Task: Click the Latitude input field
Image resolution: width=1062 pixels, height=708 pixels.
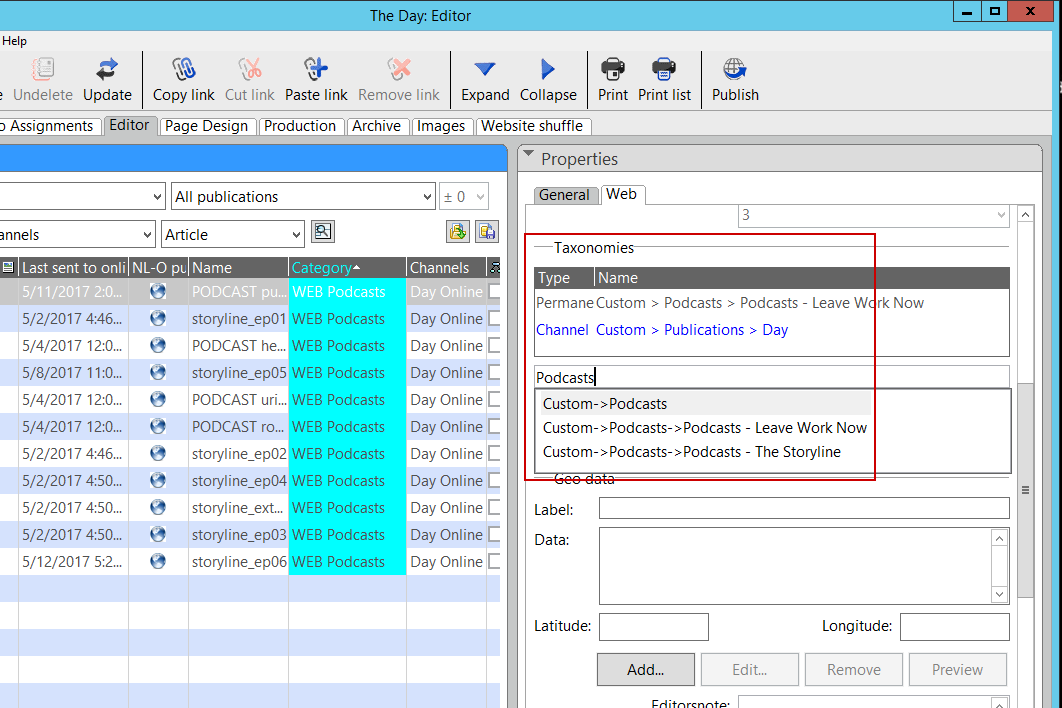Action: click(654, 627)
